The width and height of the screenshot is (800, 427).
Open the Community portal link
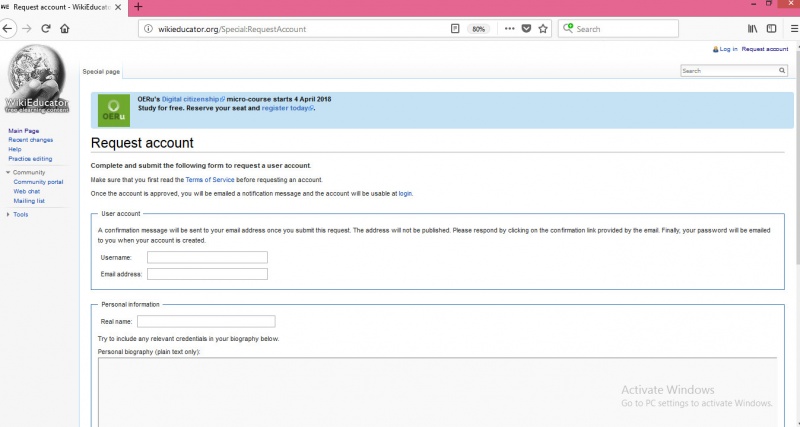click(x=38, y=182)
